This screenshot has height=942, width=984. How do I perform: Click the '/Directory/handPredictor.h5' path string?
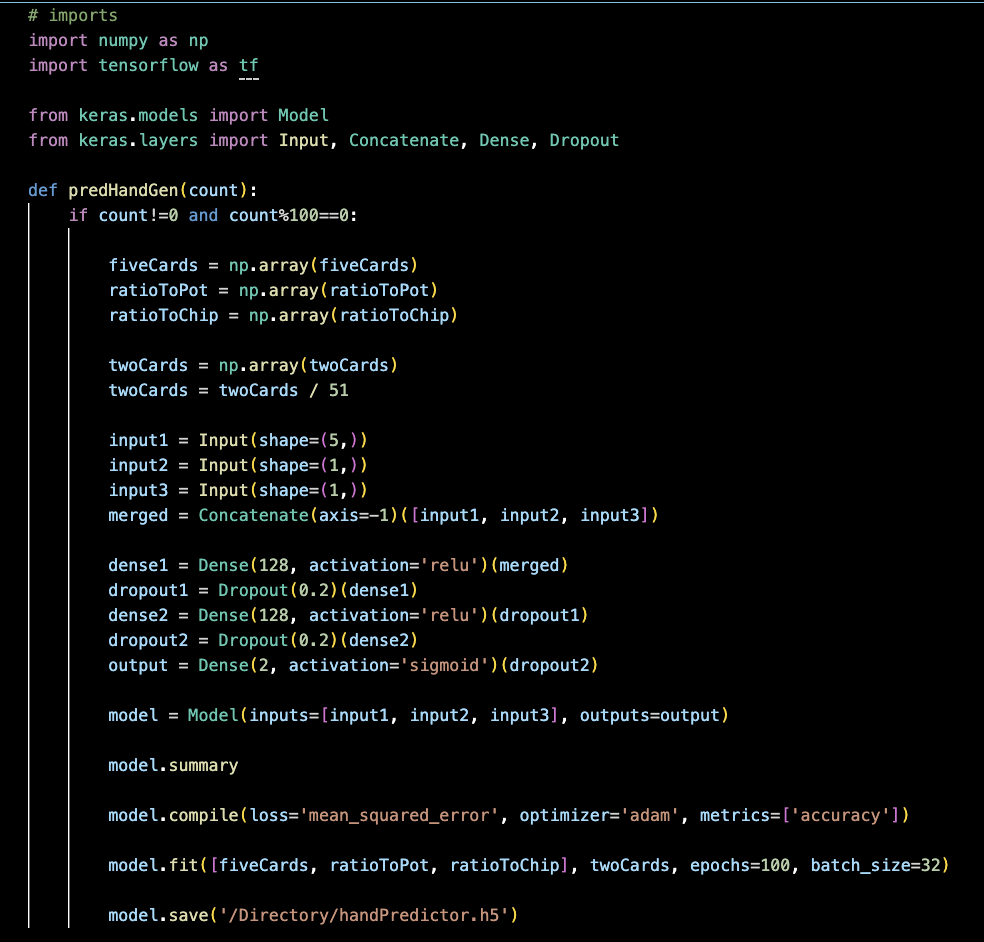363,916
